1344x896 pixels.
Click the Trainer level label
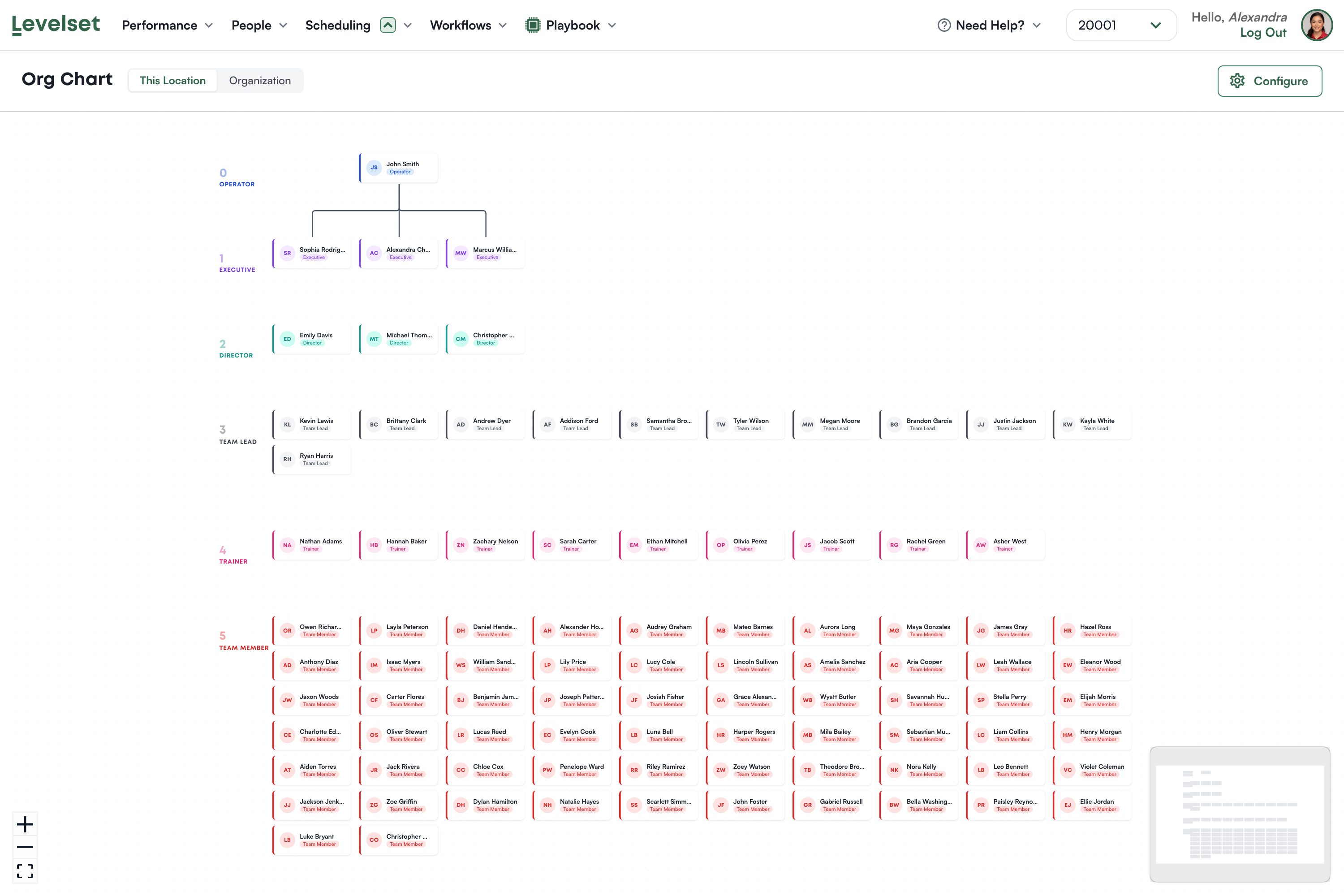233,561
